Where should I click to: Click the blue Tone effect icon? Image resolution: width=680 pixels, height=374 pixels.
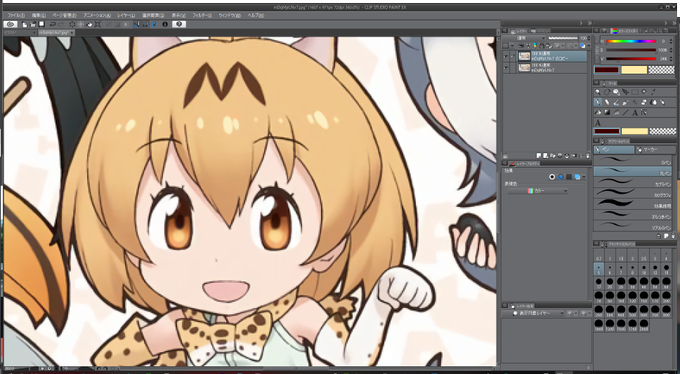click(x=561, y=177)
